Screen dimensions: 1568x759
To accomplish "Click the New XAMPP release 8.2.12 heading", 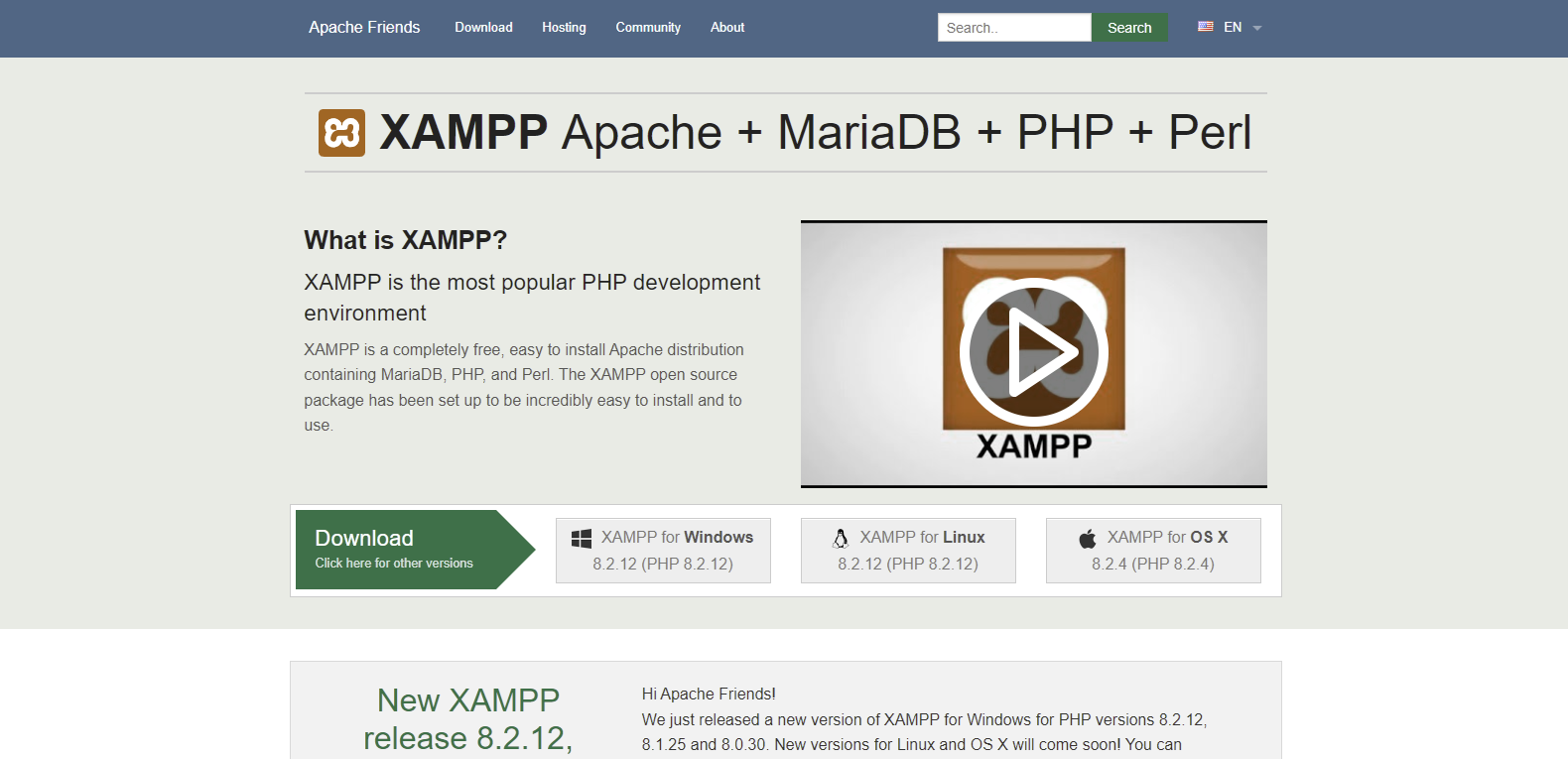I will [468, 719].
